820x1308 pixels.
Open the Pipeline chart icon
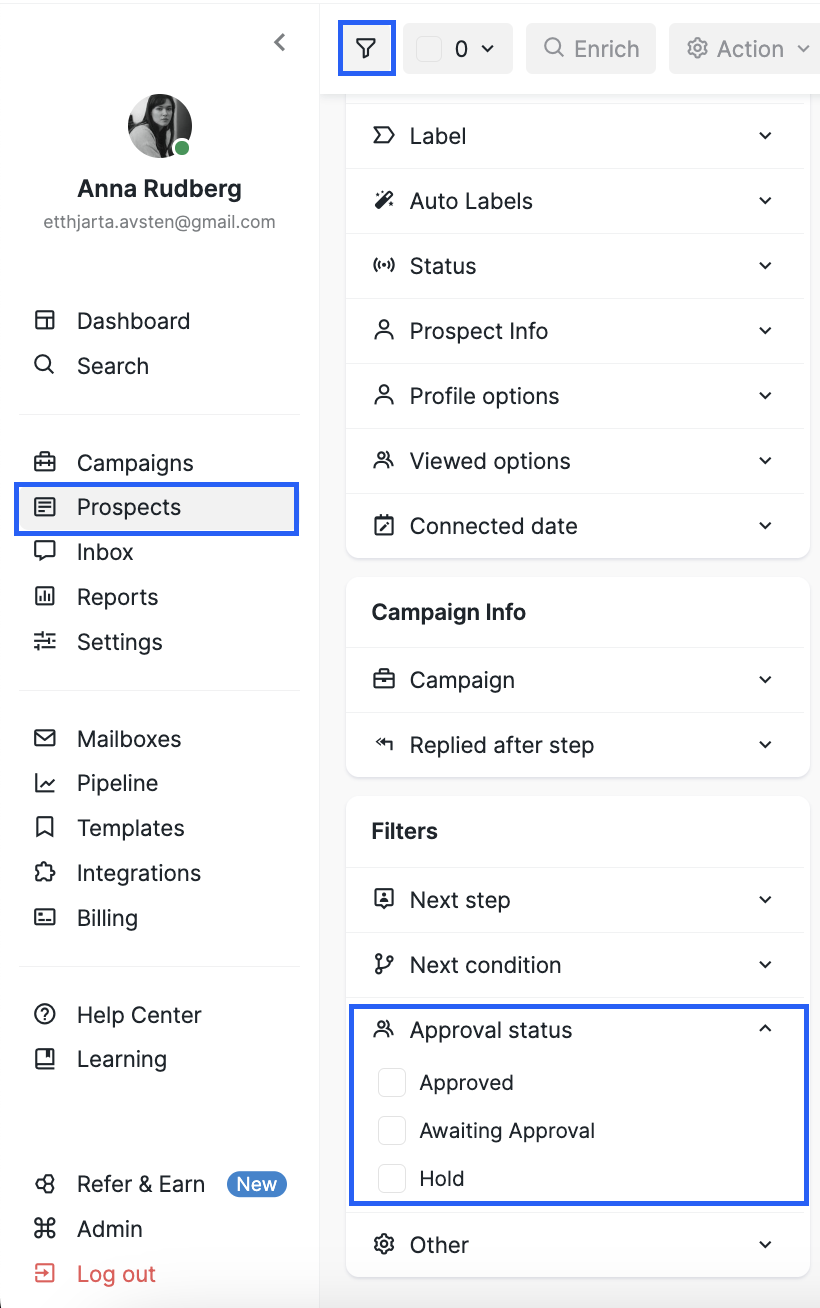pyautogui.click(x=45, y=783)
